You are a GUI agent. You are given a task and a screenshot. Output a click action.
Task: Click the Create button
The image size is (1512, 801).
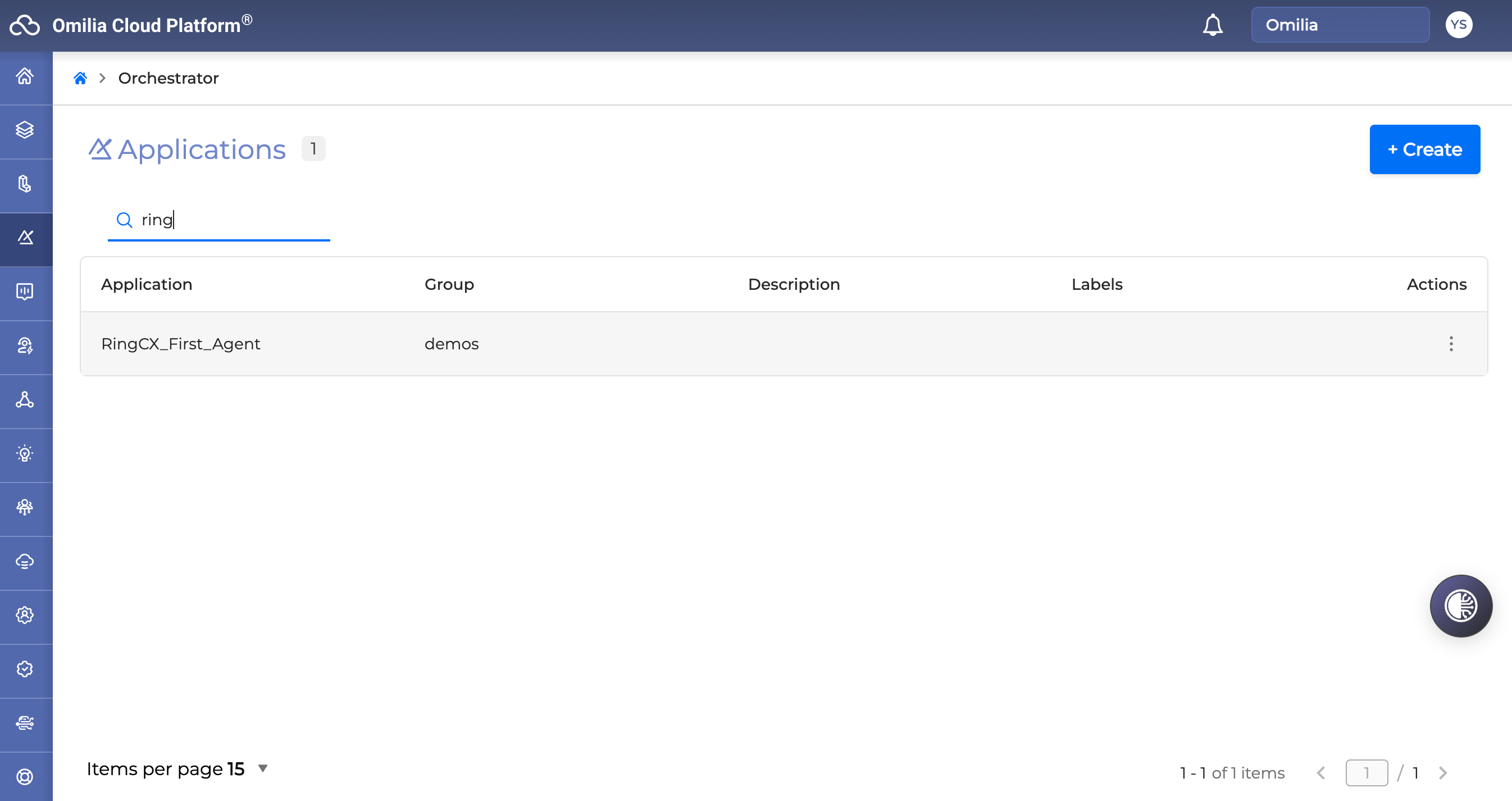pos(1424,149)
